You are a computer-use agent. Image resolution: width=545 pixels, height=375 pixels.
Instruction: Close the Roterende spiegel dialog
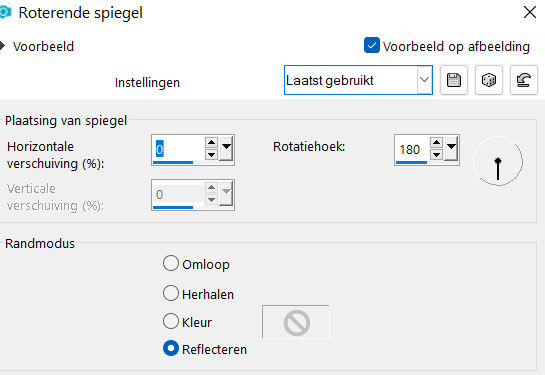point(530,13)
